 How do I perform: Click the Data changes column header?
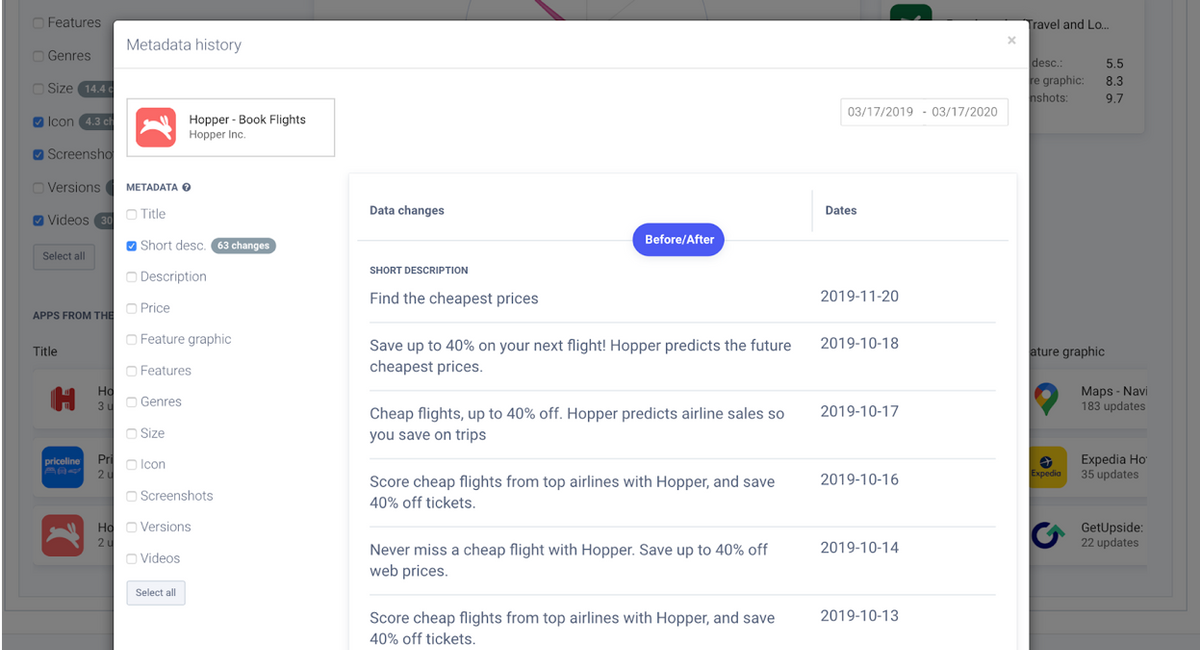[407, 211]
